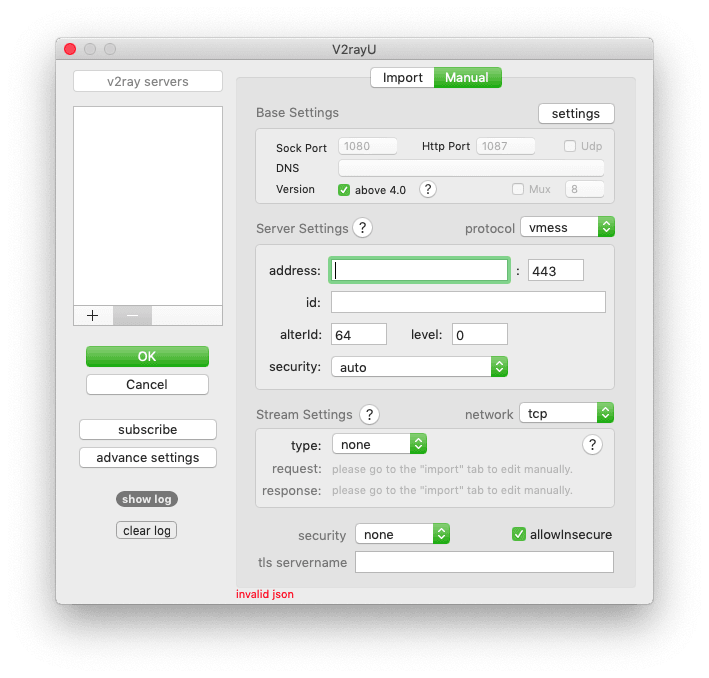The image size is (709, 678).
Task: Open help icon beside stream type row
Action: (592, 445)
